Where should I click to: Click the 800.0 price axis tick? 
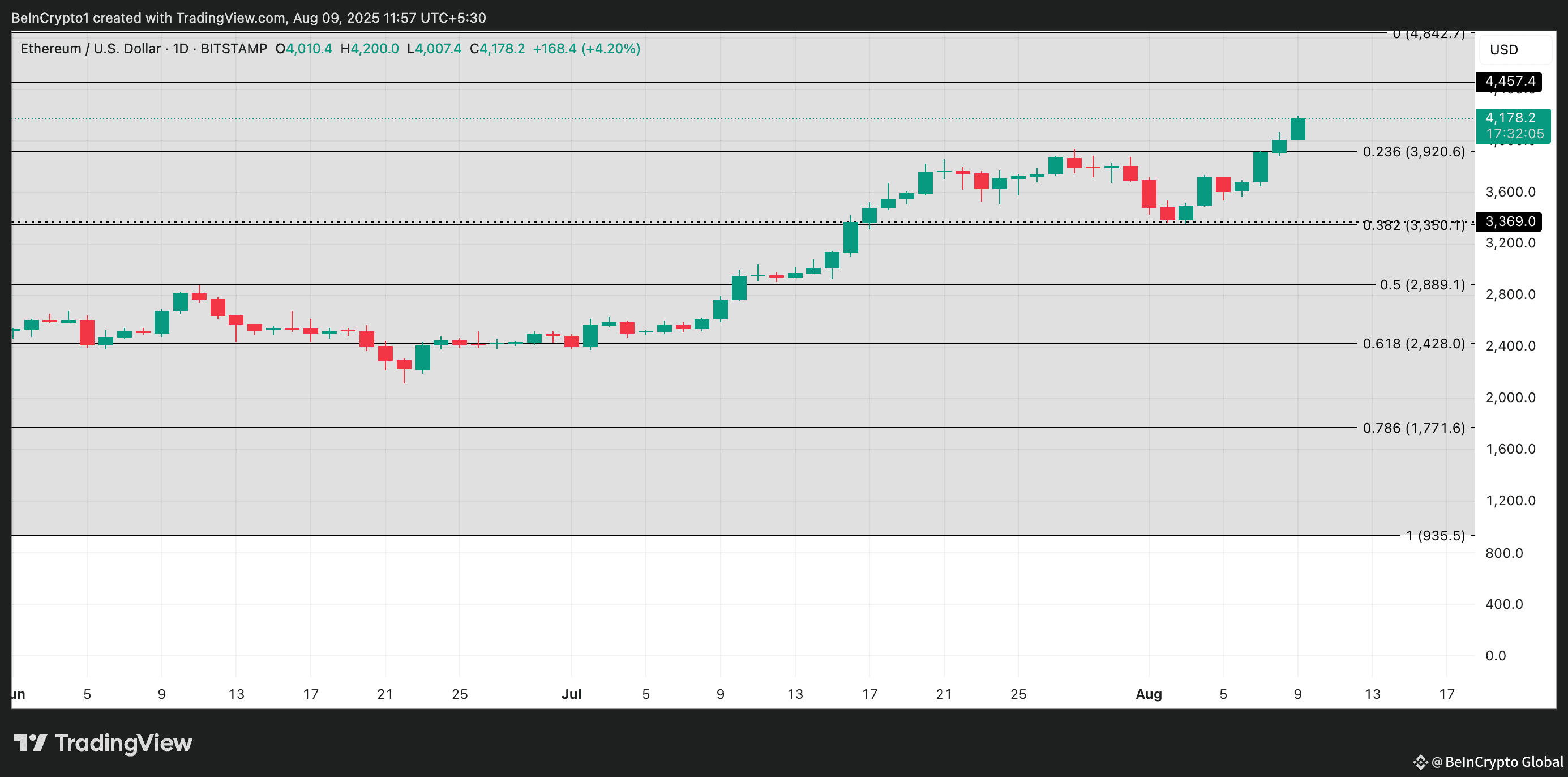pyautogui.click(x=1503, y=552)
